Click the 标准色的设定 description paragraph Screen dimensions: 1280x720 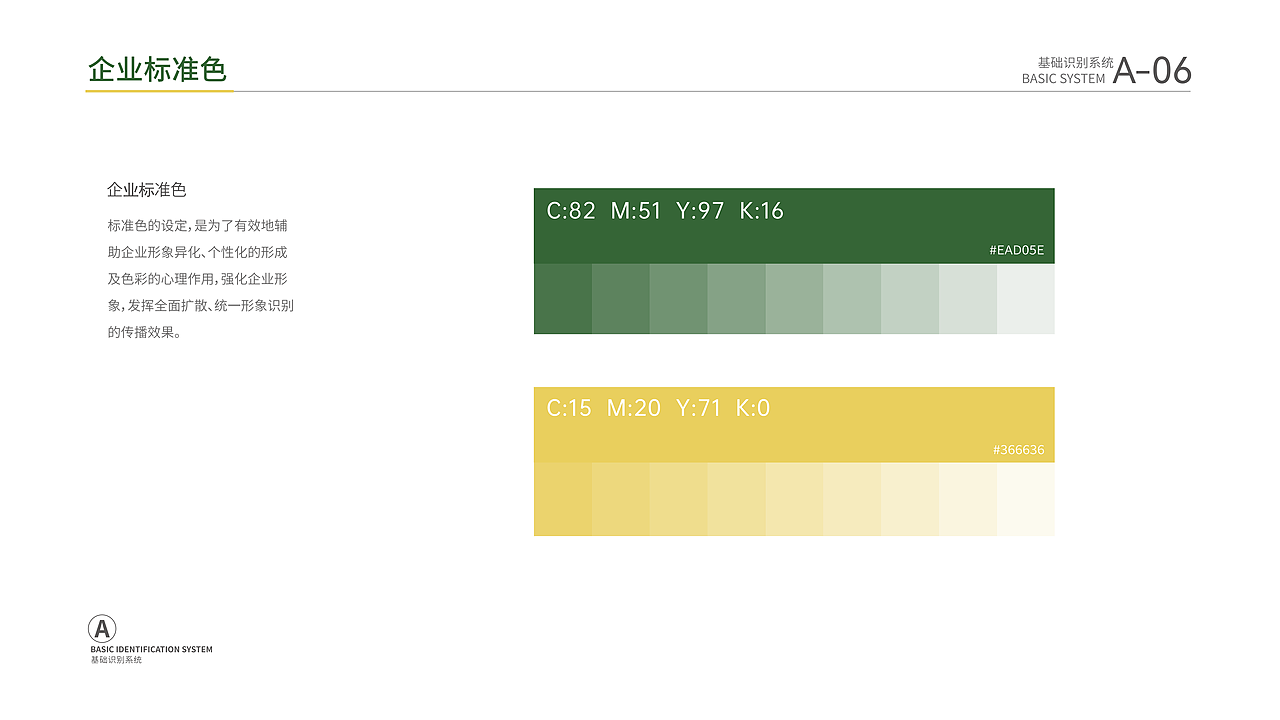click(200, 279)
